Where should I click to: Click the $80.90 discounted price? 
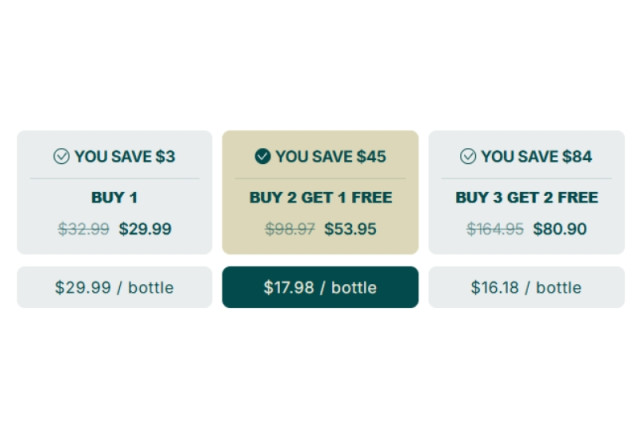click(559, 229)
